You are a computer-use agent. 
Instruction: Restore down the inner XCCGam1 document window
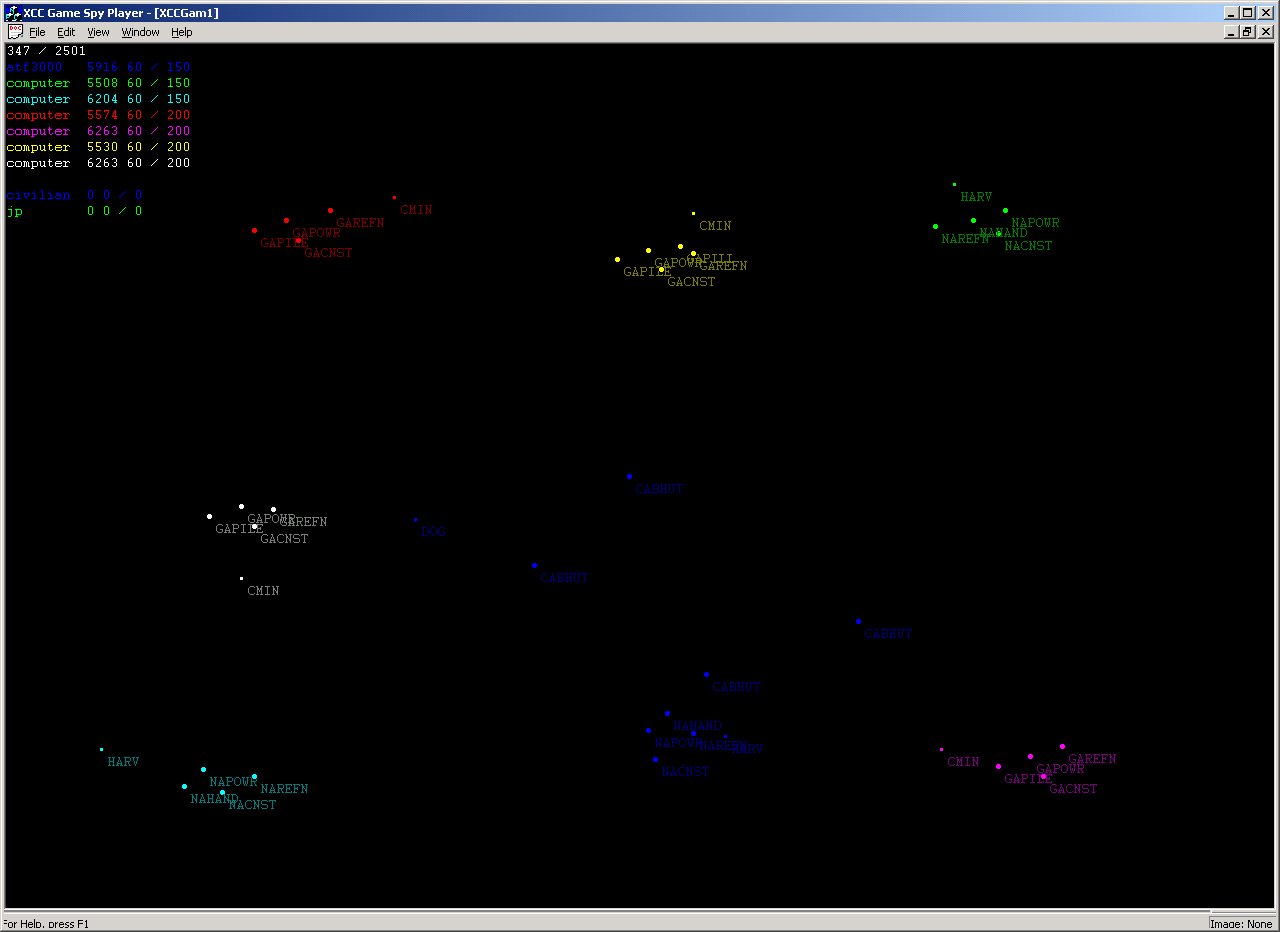[x=1247, y=32]
